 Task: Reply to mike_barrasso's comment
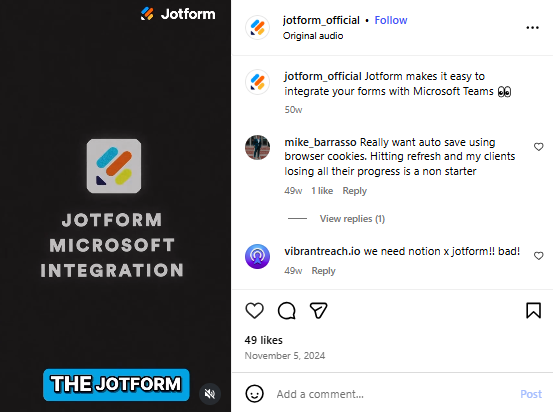coord(354,191)
